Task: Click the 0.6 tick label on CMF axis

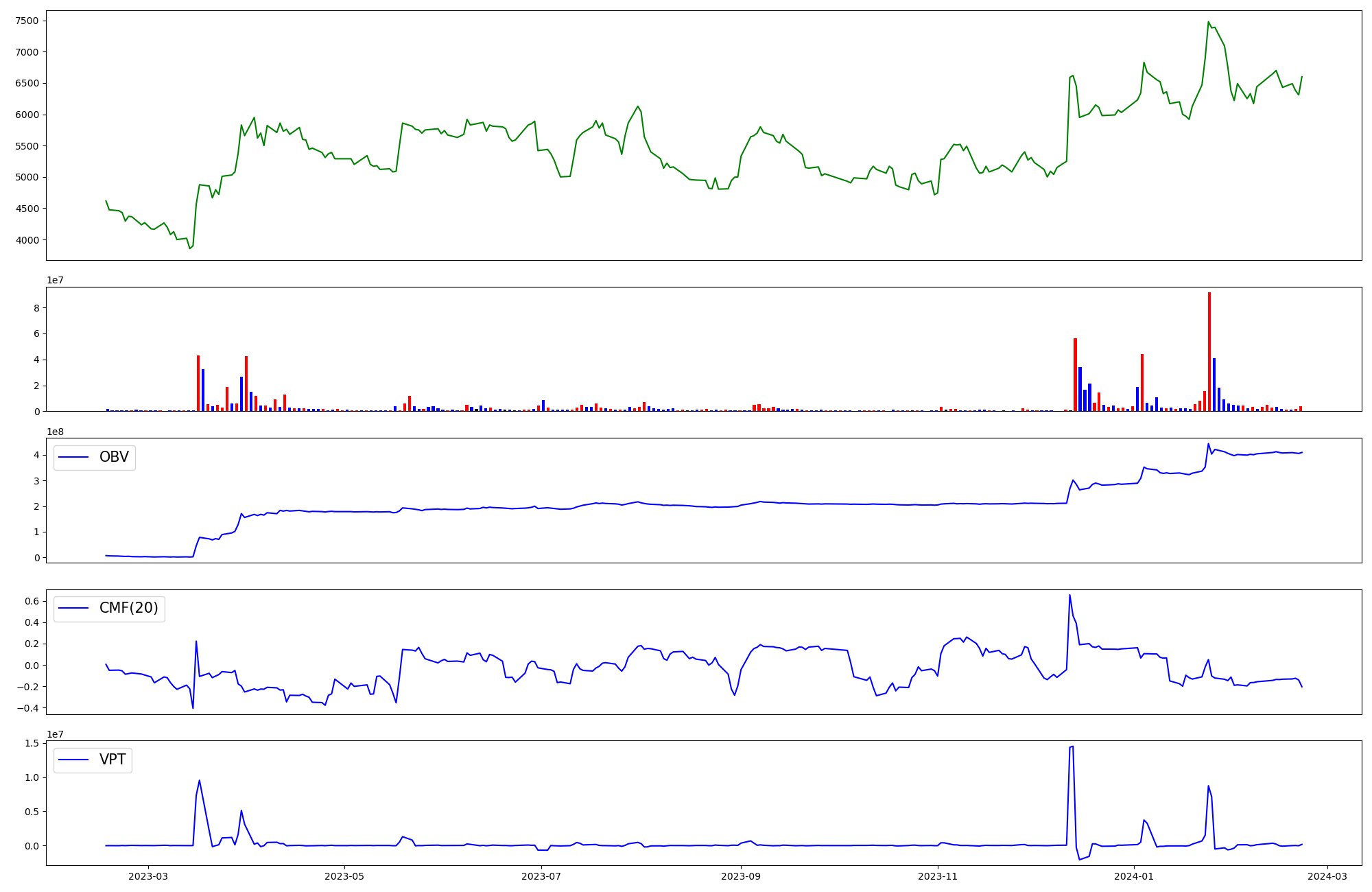Action: 31,601
